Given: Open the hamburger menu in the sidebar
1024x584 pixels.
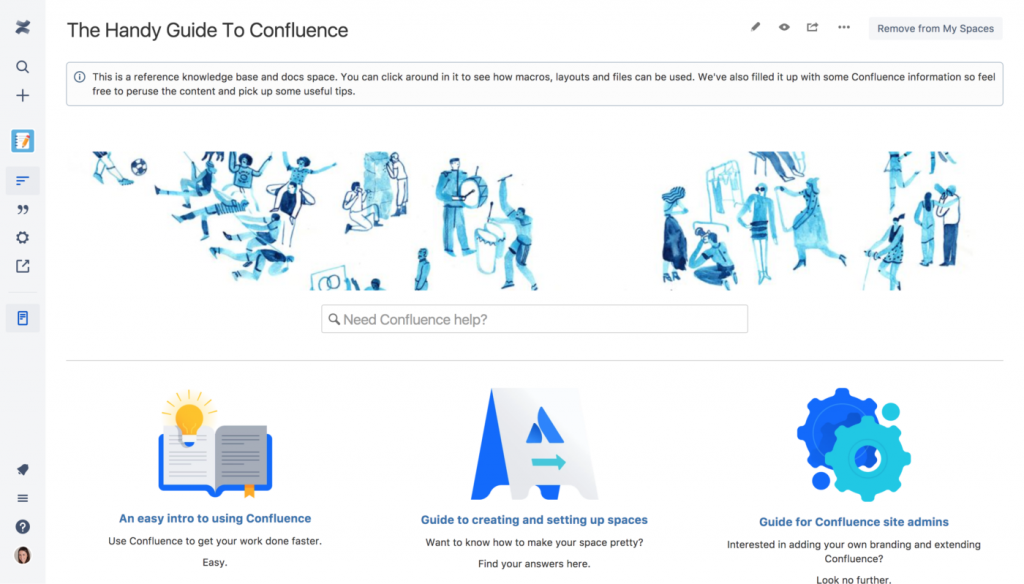Looking at the screenshot, I should [x=22, y=499].
